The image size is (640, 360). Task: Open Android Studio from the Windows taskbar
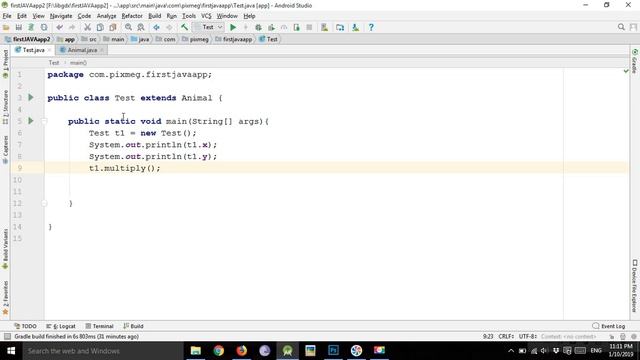coord(287,351)
